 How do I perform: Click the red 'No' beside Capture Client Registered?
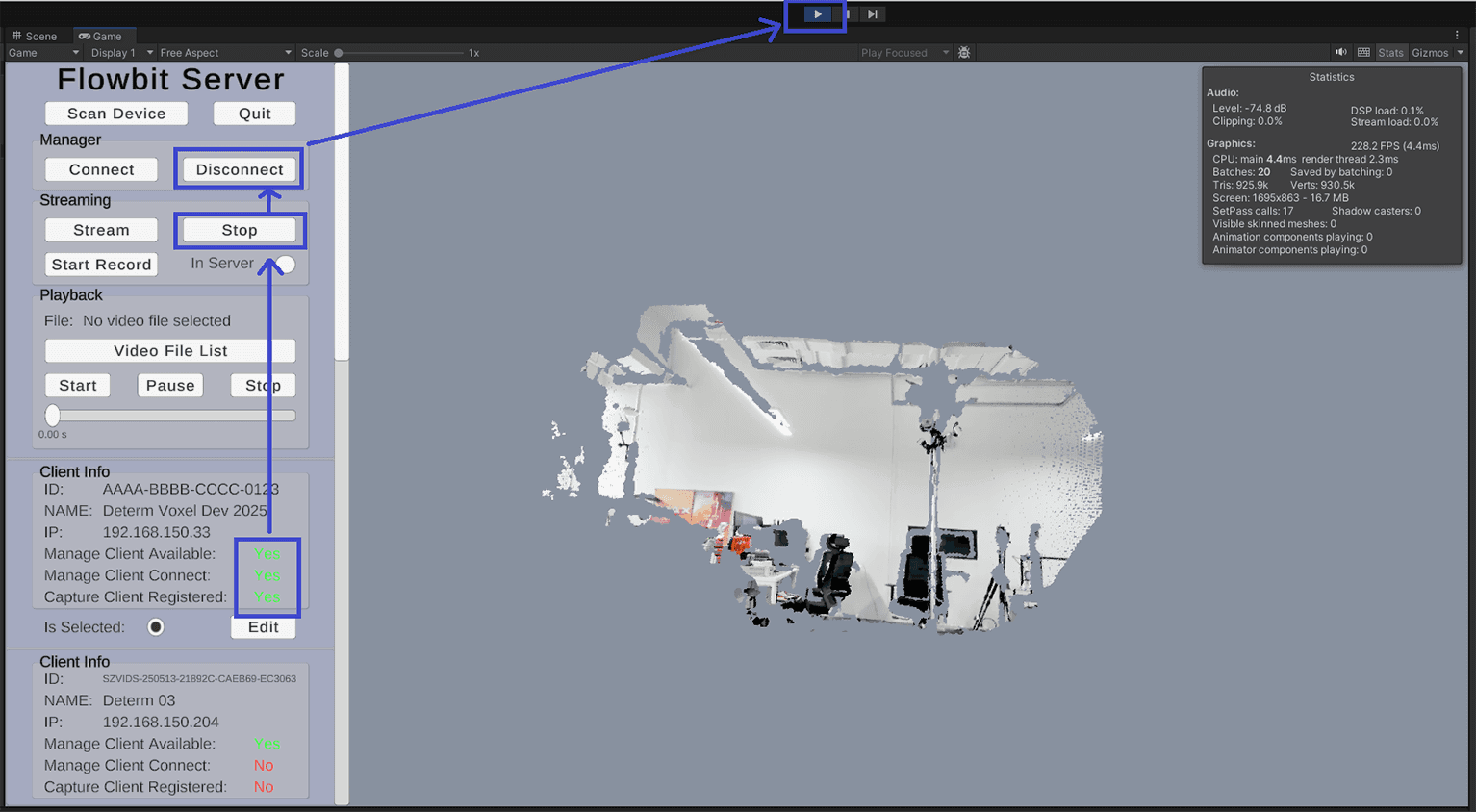coord(264,787)
